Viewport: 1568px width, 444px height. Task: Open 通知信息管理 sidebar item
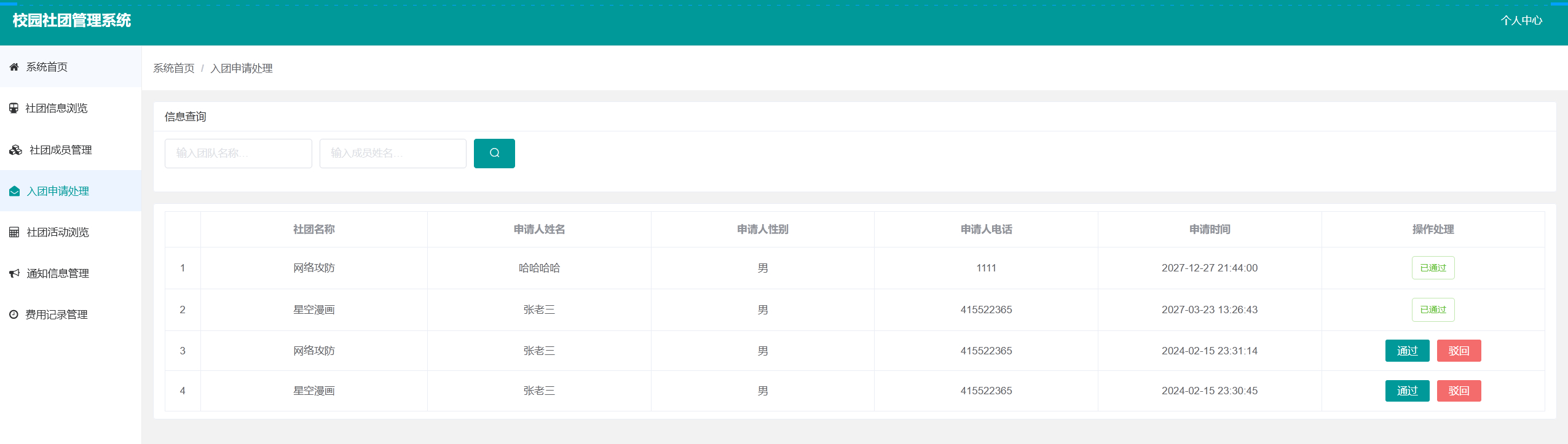71,273
